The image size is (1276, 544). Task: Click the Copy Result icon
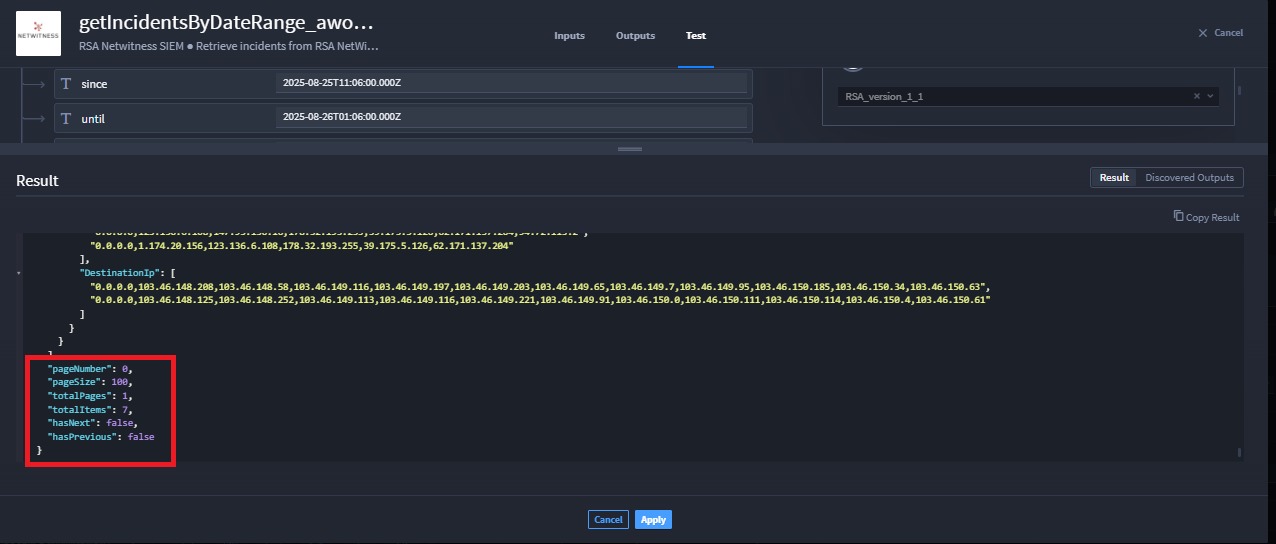click(1178, 217)
